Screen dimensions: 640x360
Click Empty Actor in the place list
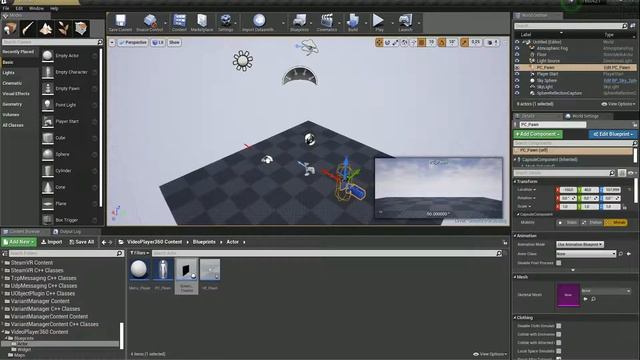click(67, 56)
